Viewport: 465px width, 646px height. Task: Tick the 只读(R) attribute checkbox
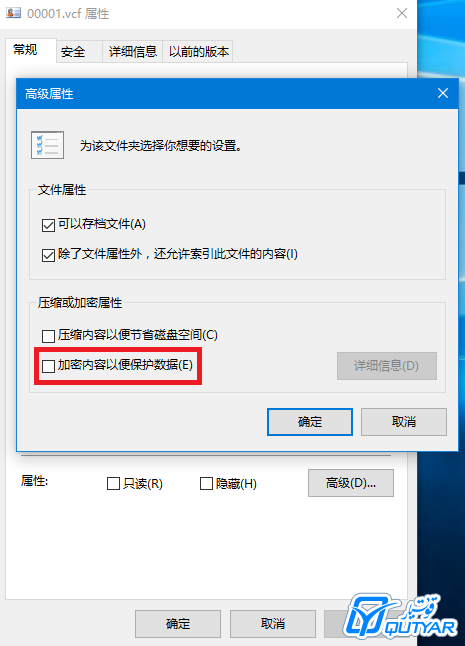tap(113, 483)
